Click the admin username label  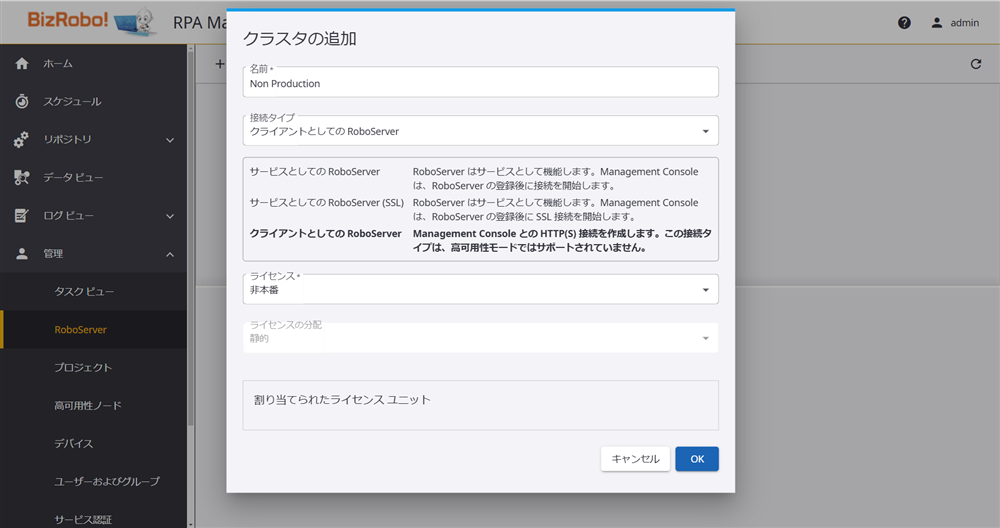[x=964, y=23]
